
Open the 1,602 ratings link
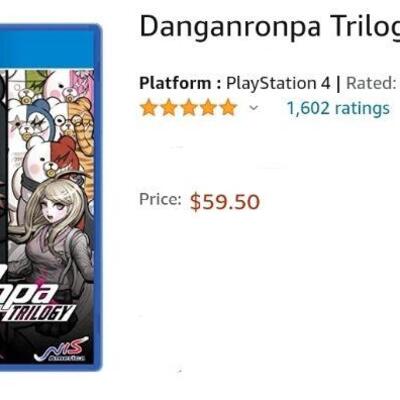pyautogui.click(x=338, y=108)
